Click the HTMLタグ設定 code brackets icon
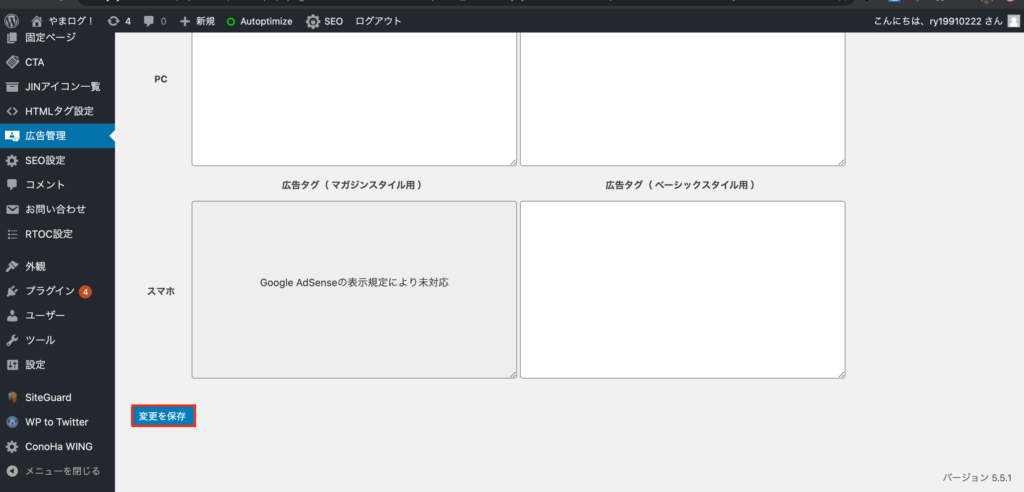 [x=12, y=111]
